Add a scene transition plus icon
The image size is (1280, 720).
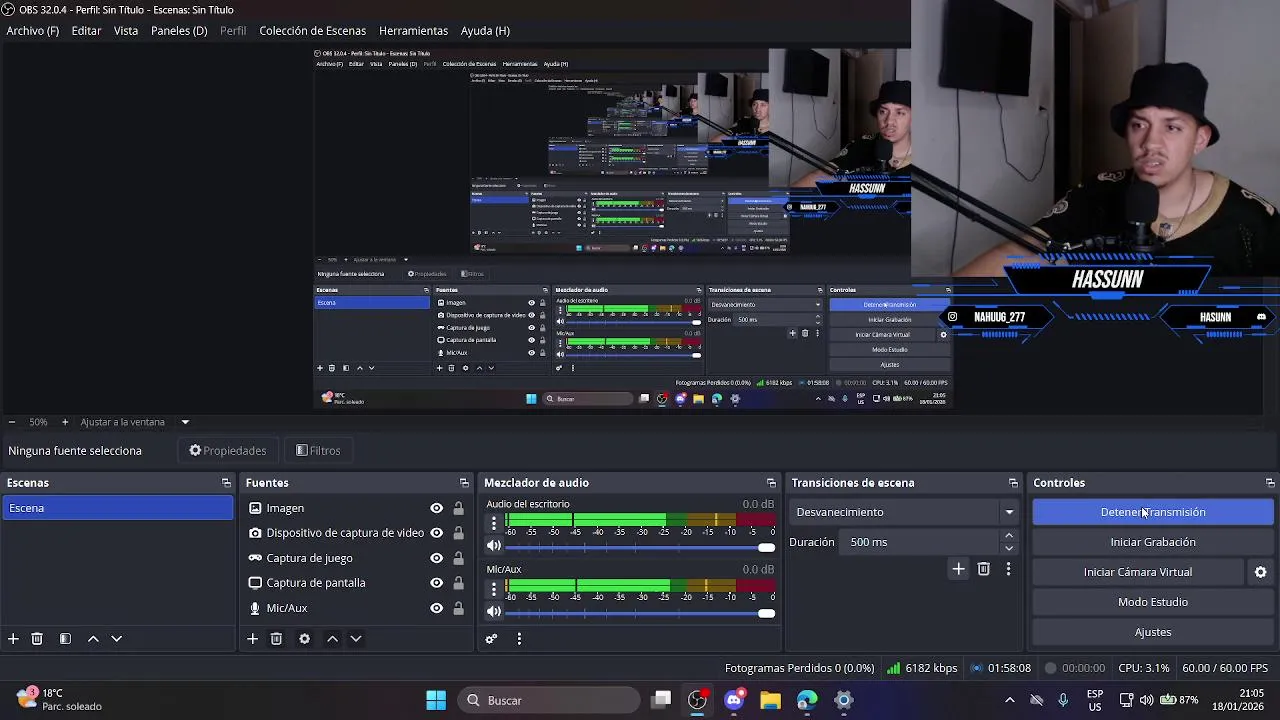click(x=958, y=569)
